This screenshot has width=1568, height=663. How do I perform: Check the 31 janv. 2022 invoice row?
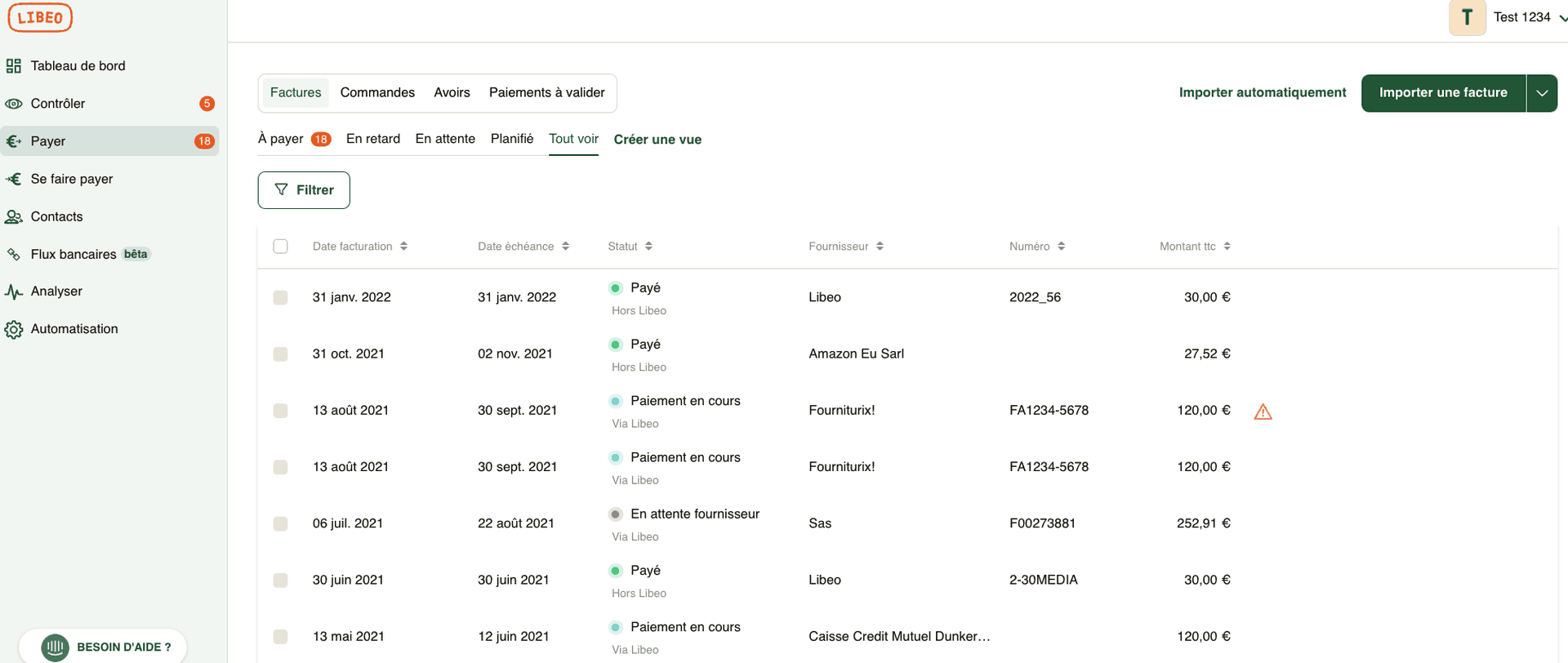click(x=280, y=297)
